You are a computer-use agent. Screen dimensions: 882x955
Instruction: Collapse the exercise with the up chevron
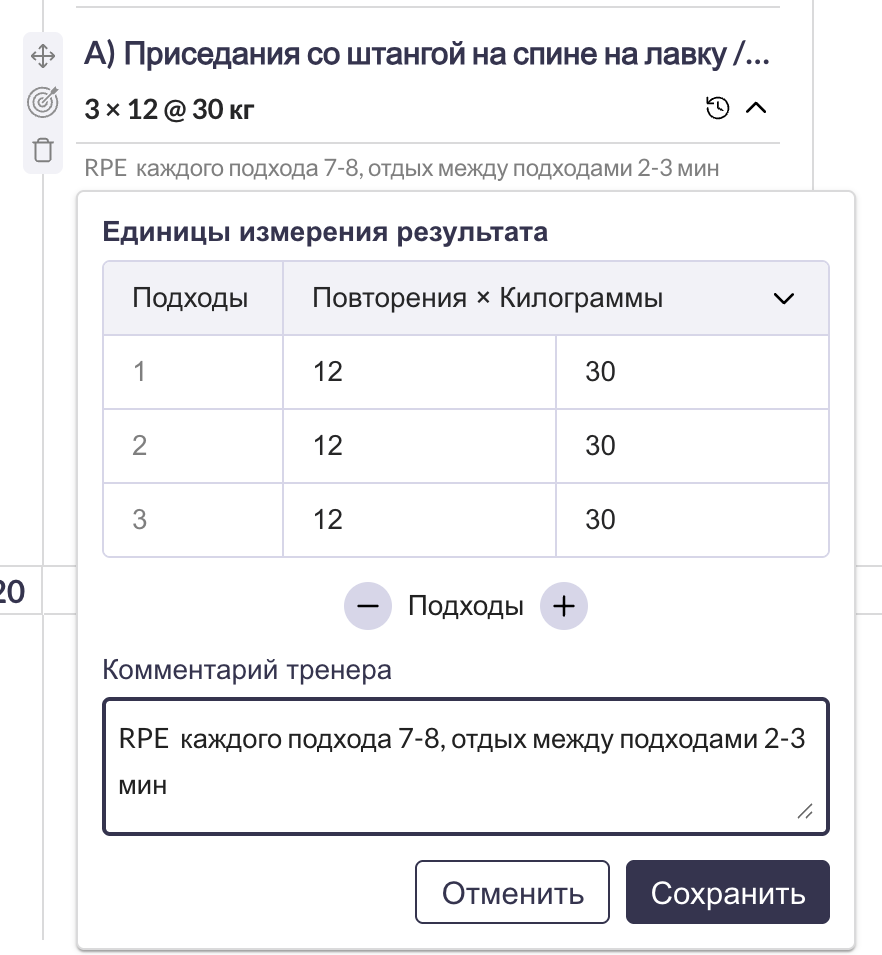757,108
